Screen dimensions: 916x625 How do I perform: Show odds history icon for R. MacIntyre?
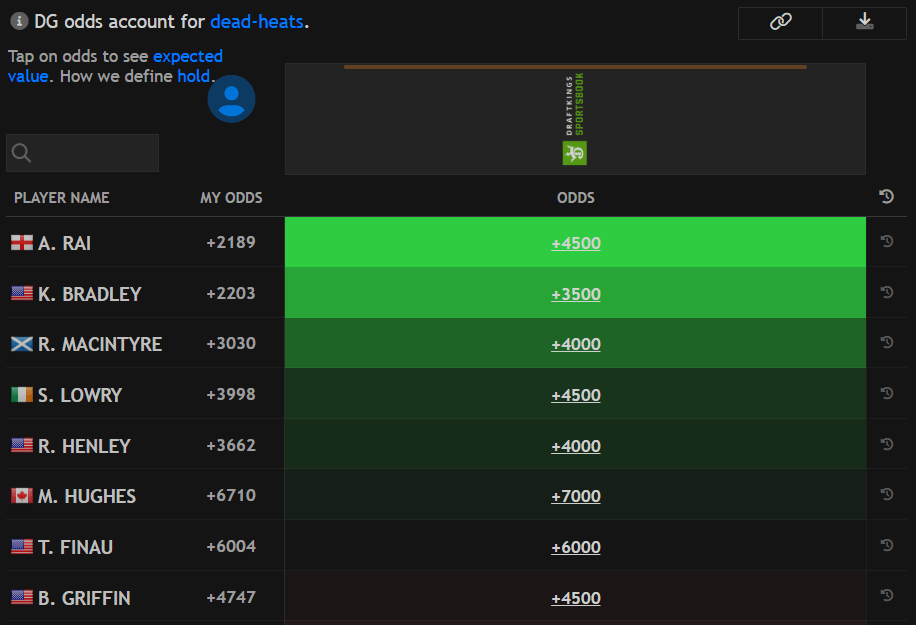pyautogui.click(x=886, y=343)
